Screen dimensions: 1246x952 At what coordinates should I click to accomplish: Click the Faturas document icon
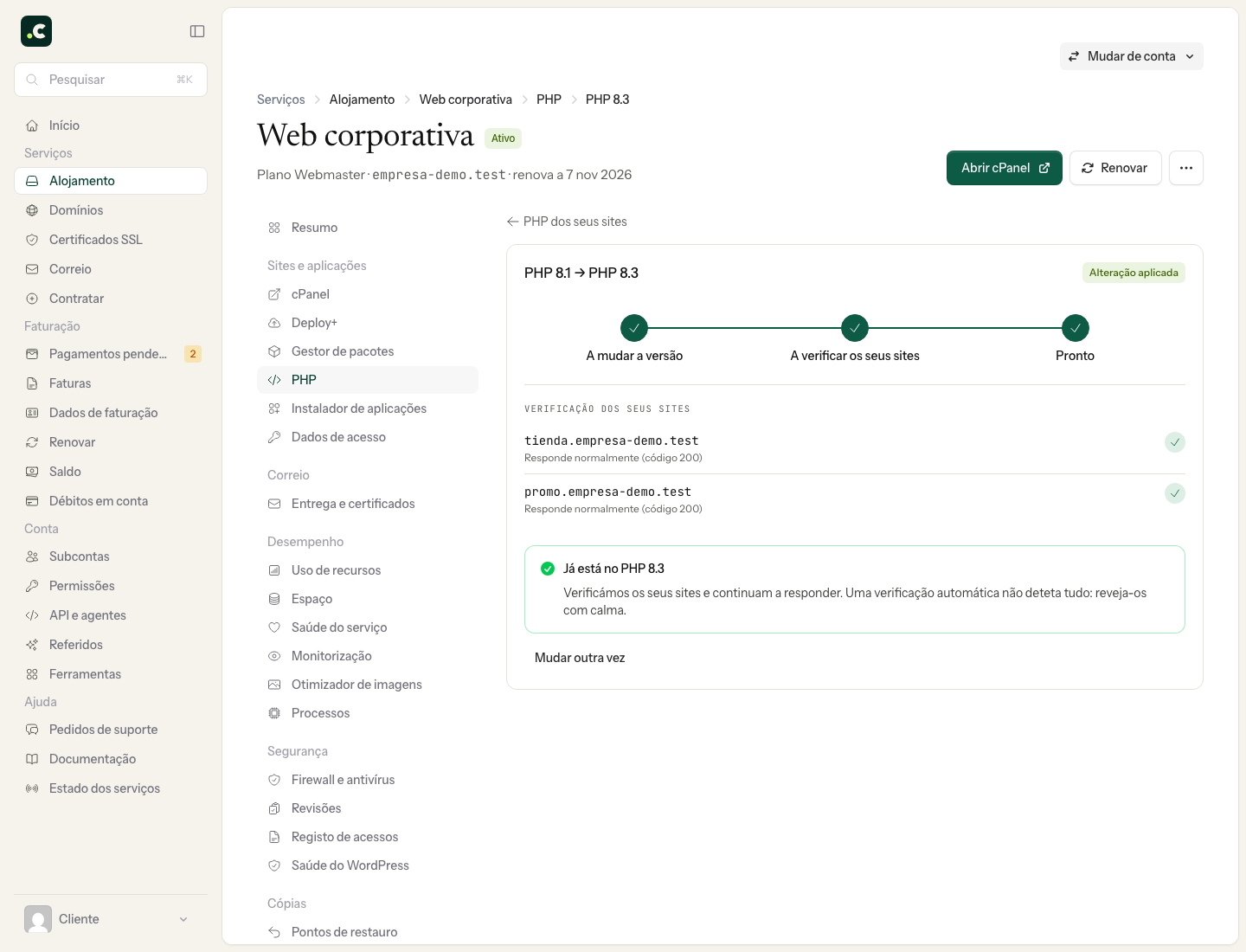click(x=32, y=383)
